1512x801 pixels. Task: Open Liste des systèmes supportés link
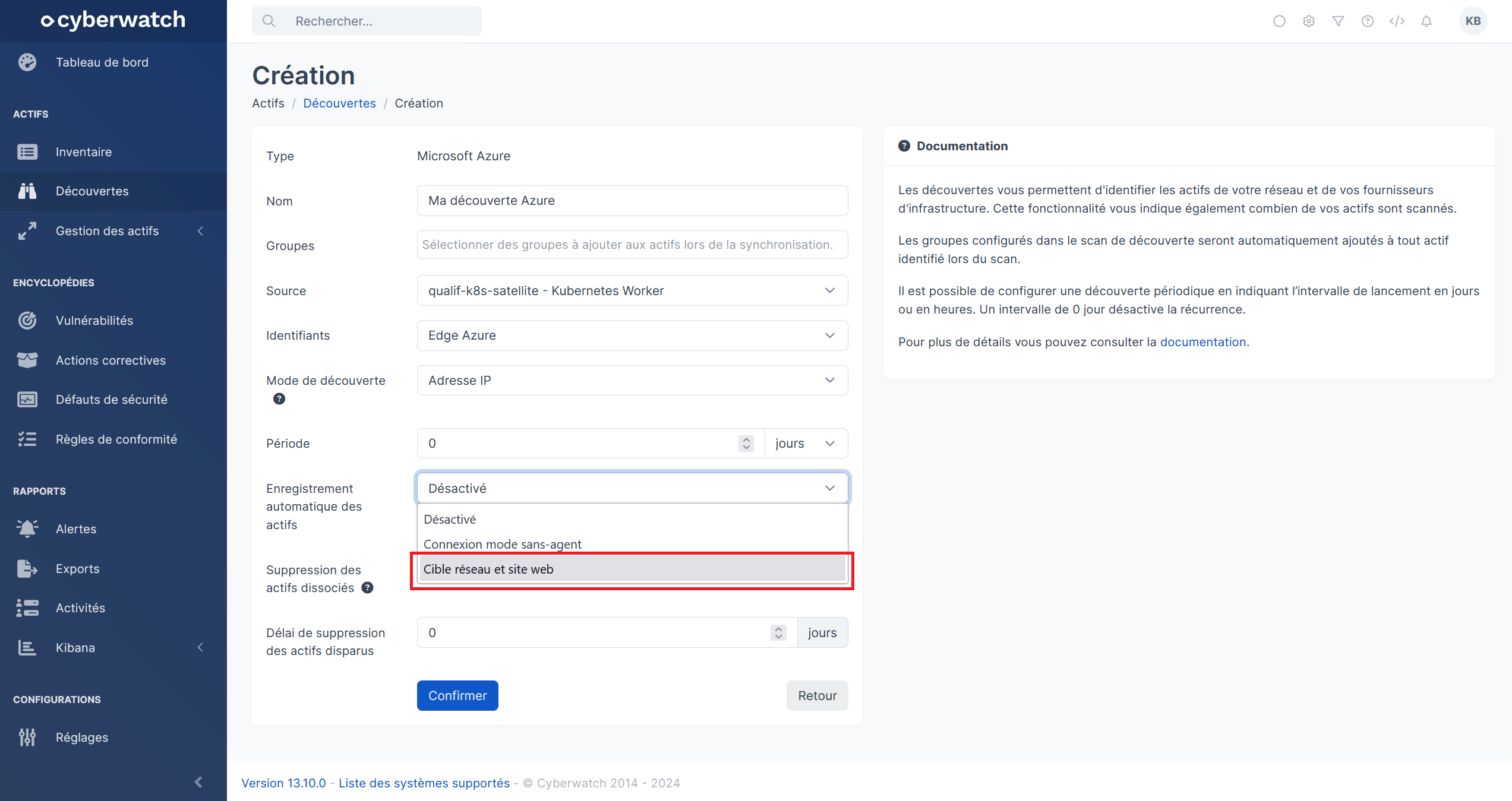point(424,783)
